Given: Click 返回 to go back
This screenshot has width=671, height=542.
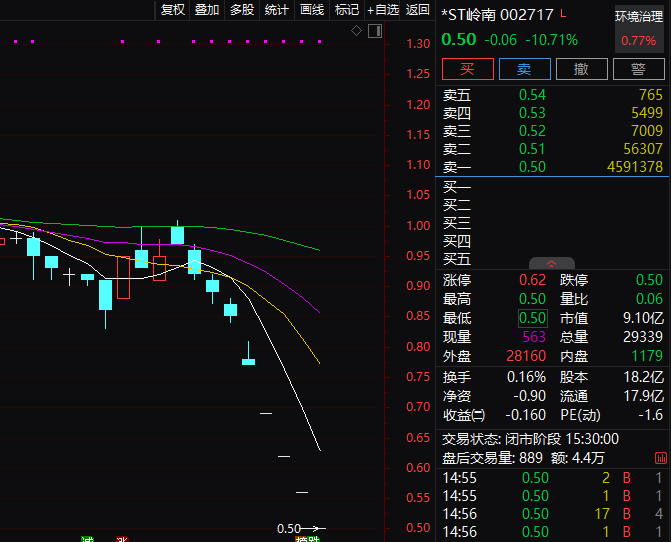Looking at the screenshot, I should point(418,10).
